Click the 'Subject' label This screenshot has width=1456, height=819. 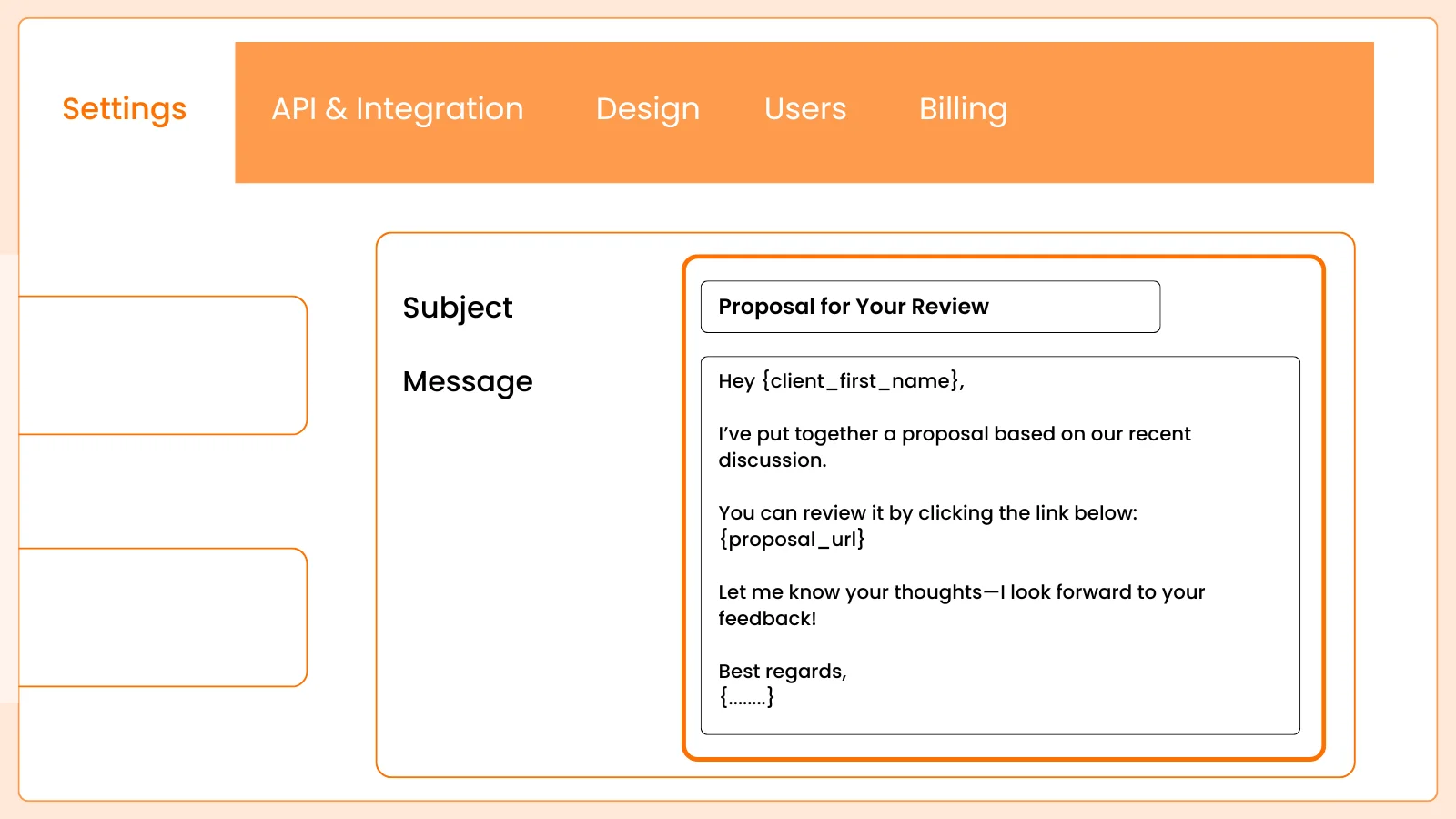coord(458,308)
